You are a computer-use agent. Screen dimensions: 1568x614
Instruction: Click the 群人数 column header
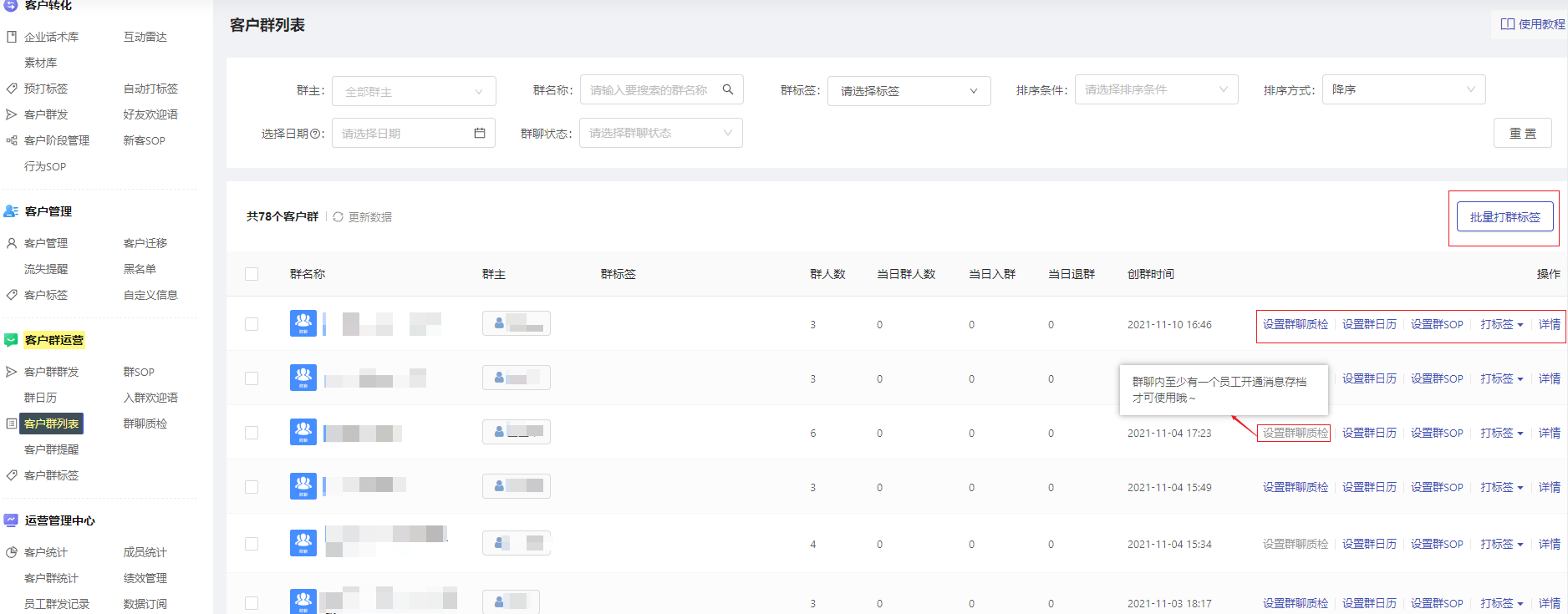827,274
